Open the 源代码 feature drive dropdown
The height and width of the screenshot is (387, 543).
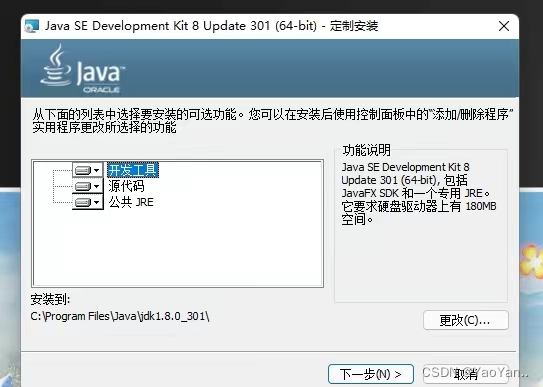pyautogui.click(x=88, y=186)
